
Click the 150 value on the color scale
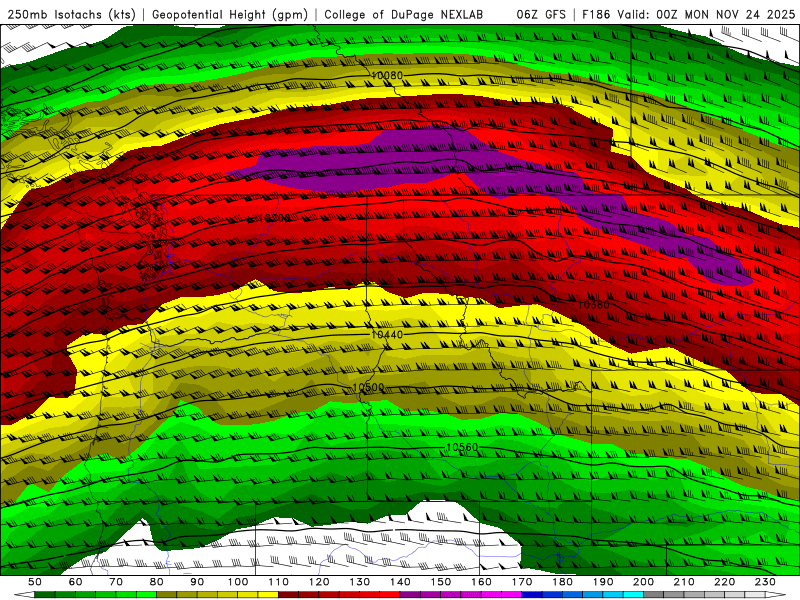(441, 582)
